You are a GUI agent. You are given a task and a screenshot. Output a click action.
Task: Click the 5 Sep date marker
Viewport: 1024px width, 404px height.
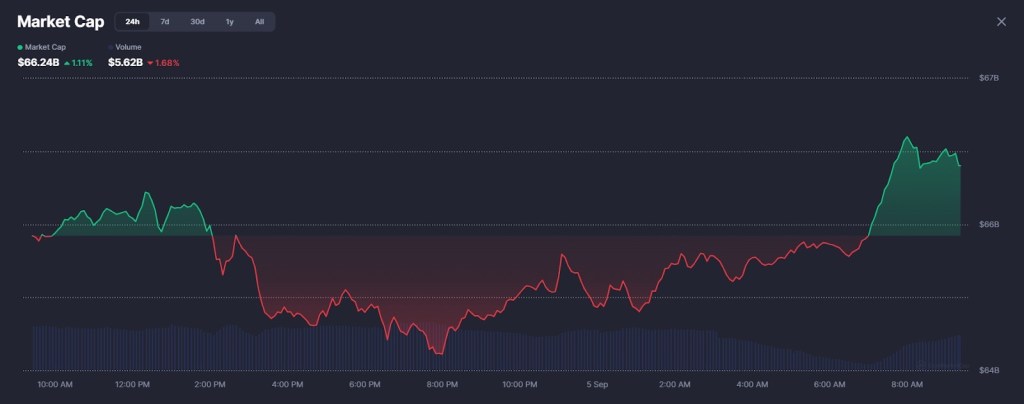597,384
